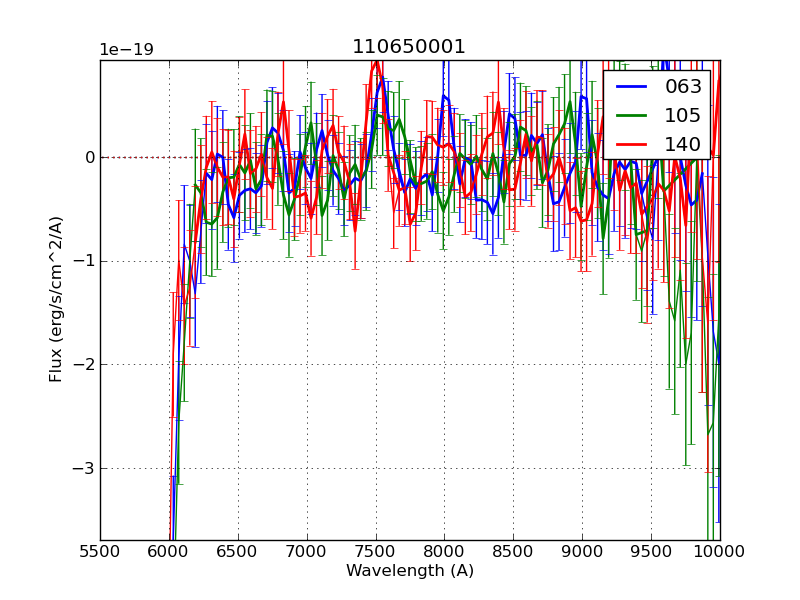Click x-axis tick label 8500

(513, 551)
